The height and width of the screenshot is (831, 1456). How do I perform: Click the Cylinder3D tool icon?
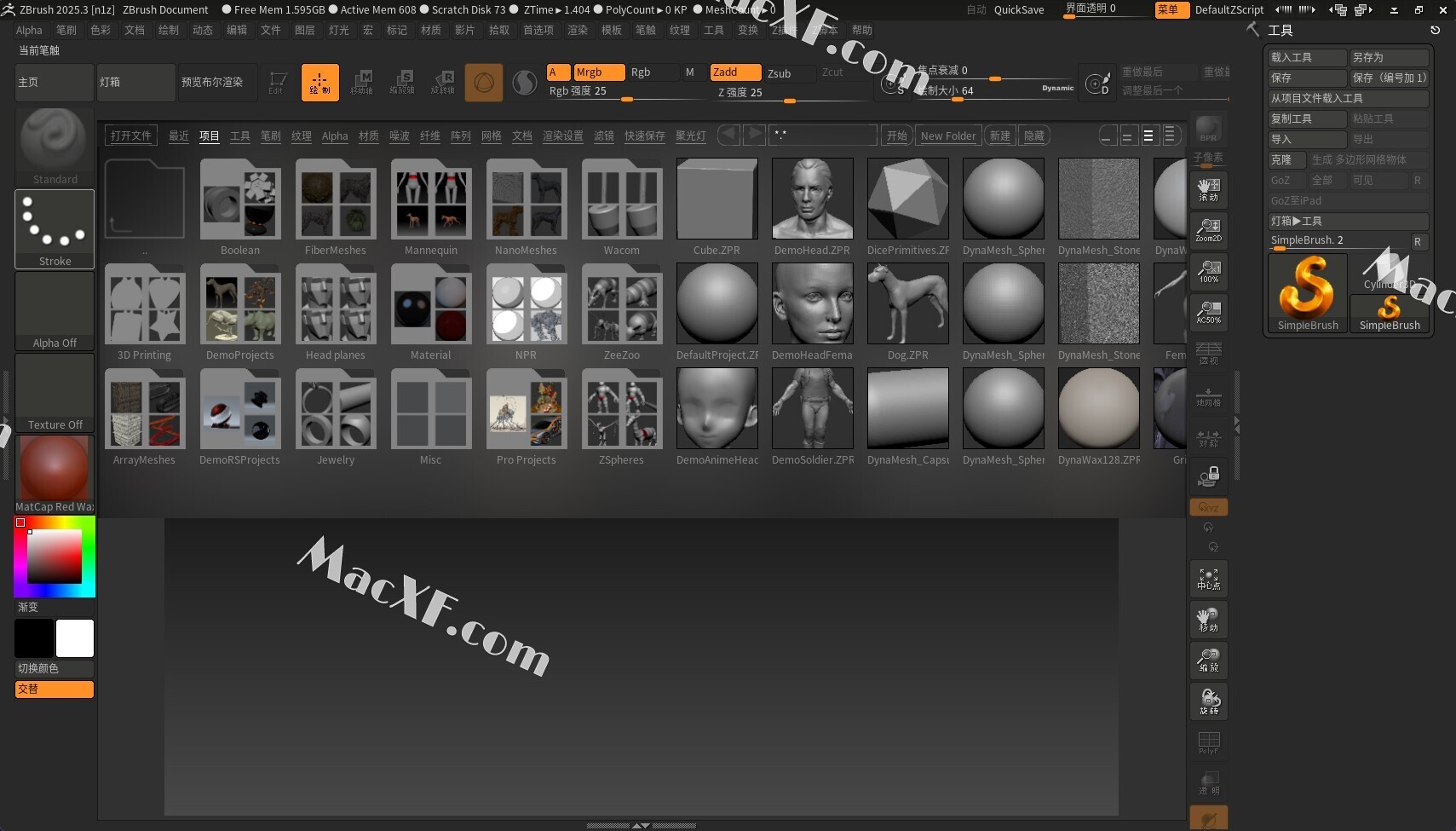click(1390, 273)
